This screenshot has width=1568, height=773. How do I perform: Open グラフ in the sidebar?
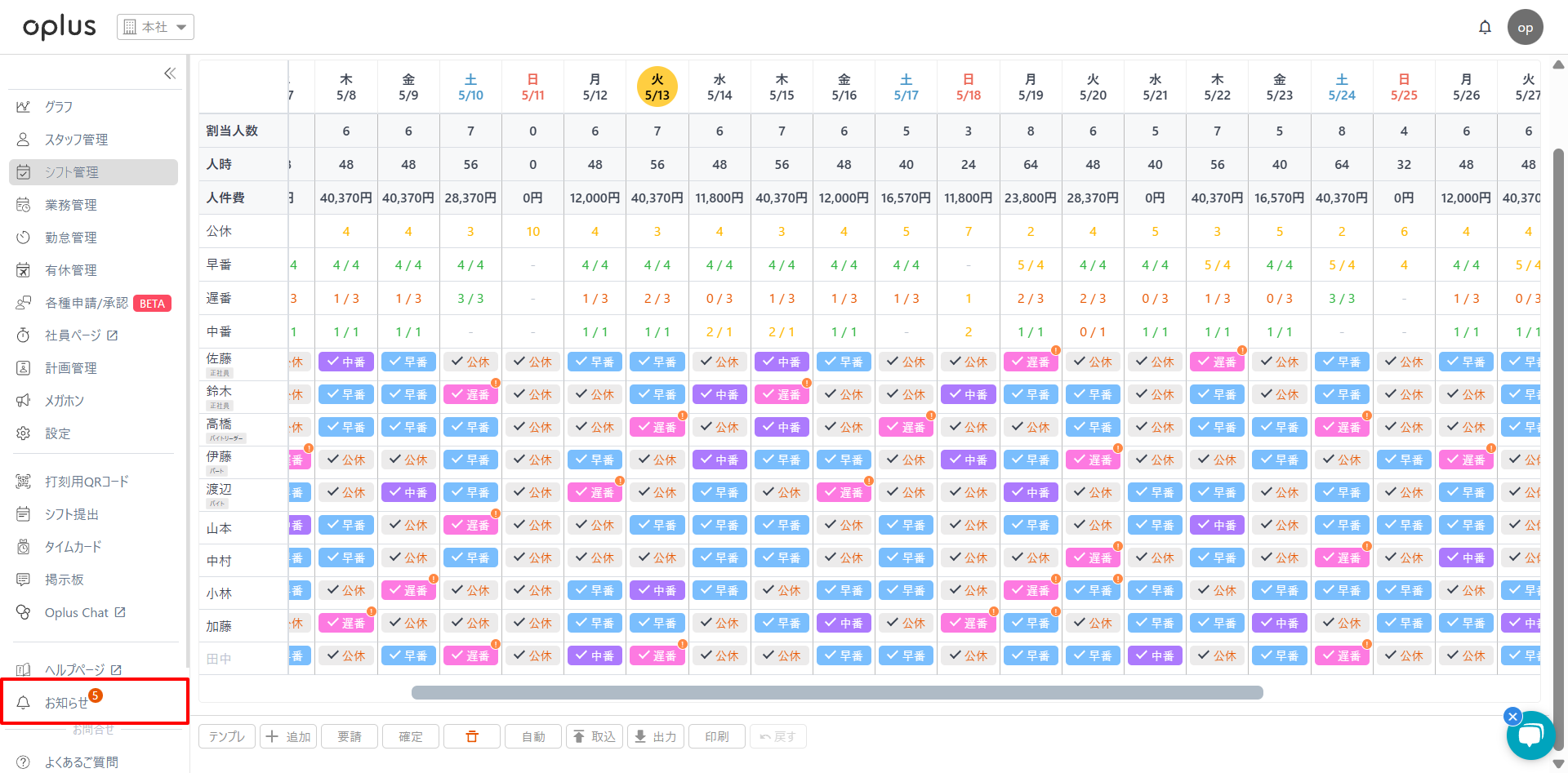[x=59, y=107]
